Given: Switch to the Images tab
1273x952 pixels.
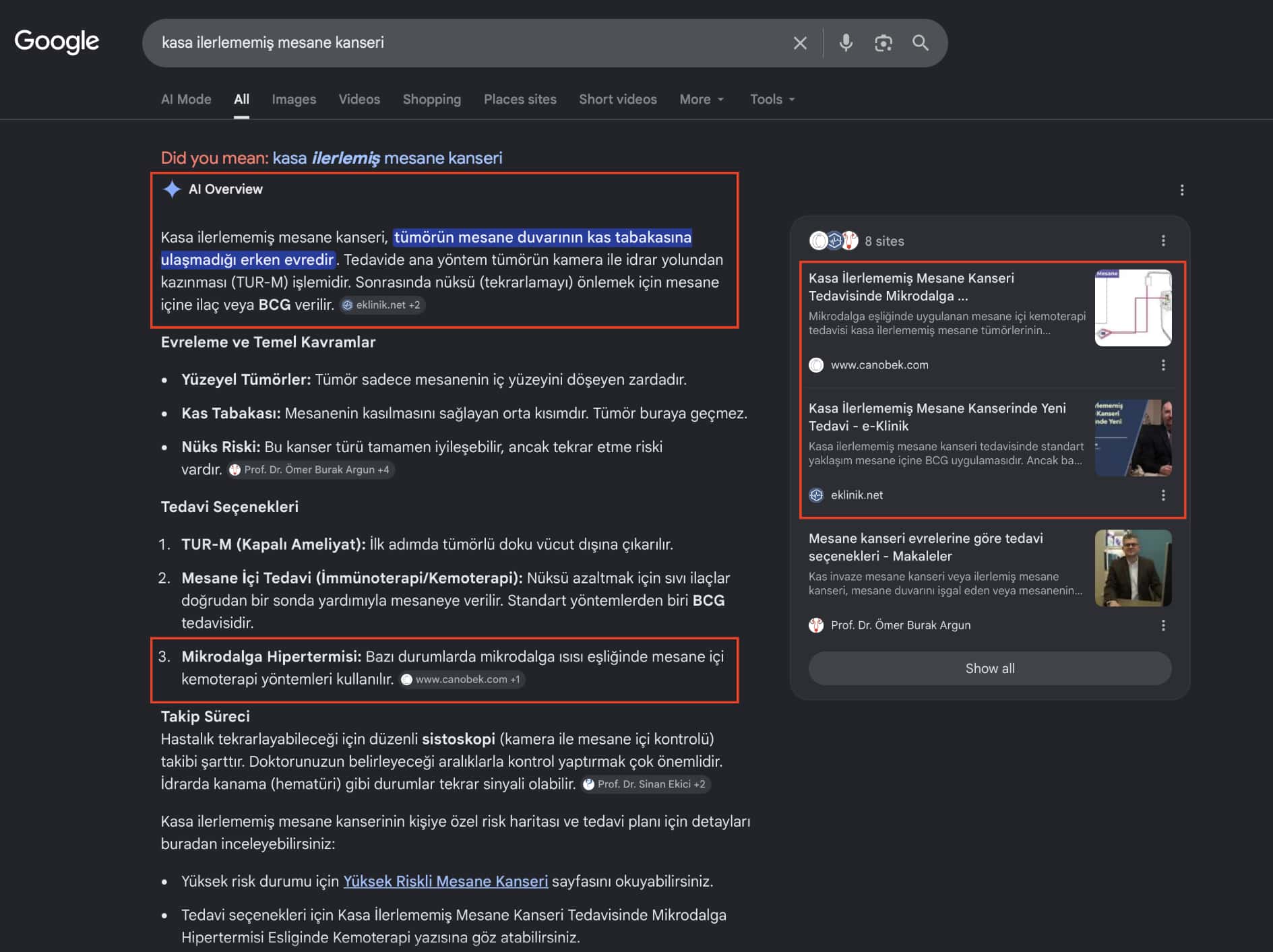Looking at the screenshot, I should 294,99.
